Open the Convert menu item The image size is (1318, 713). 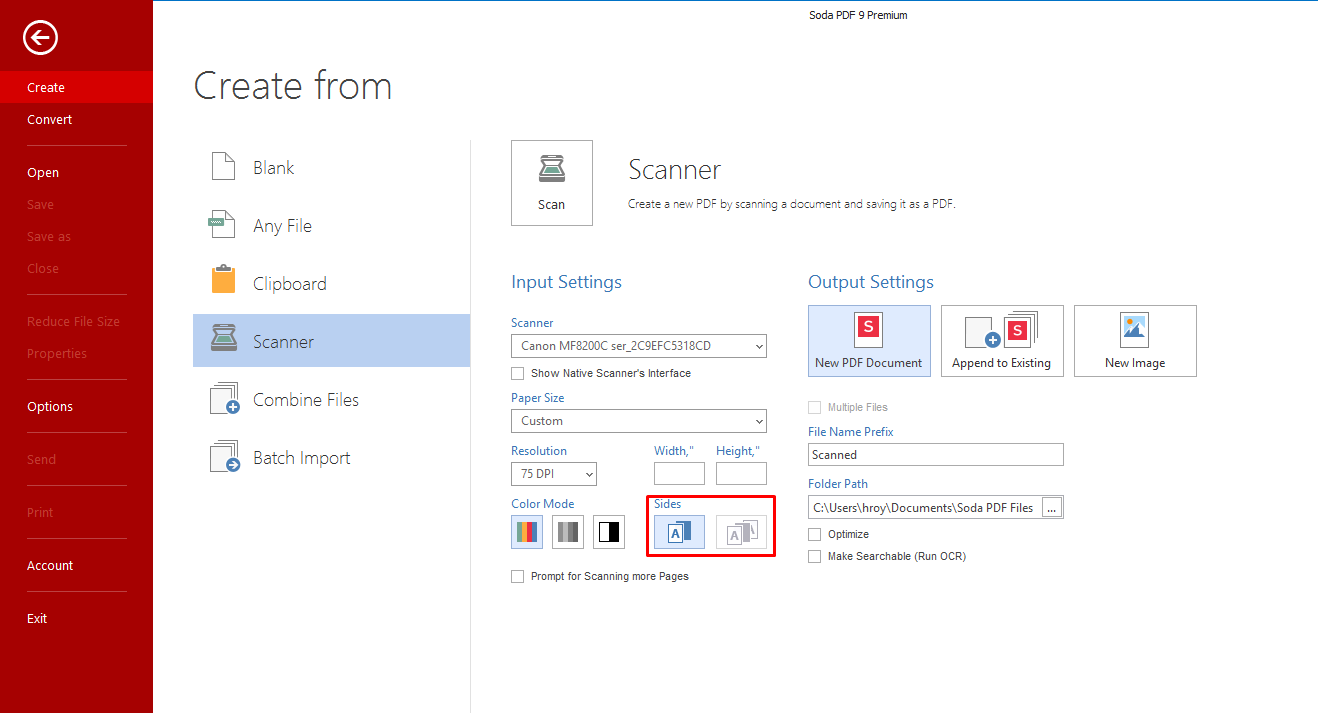point(50,119)
